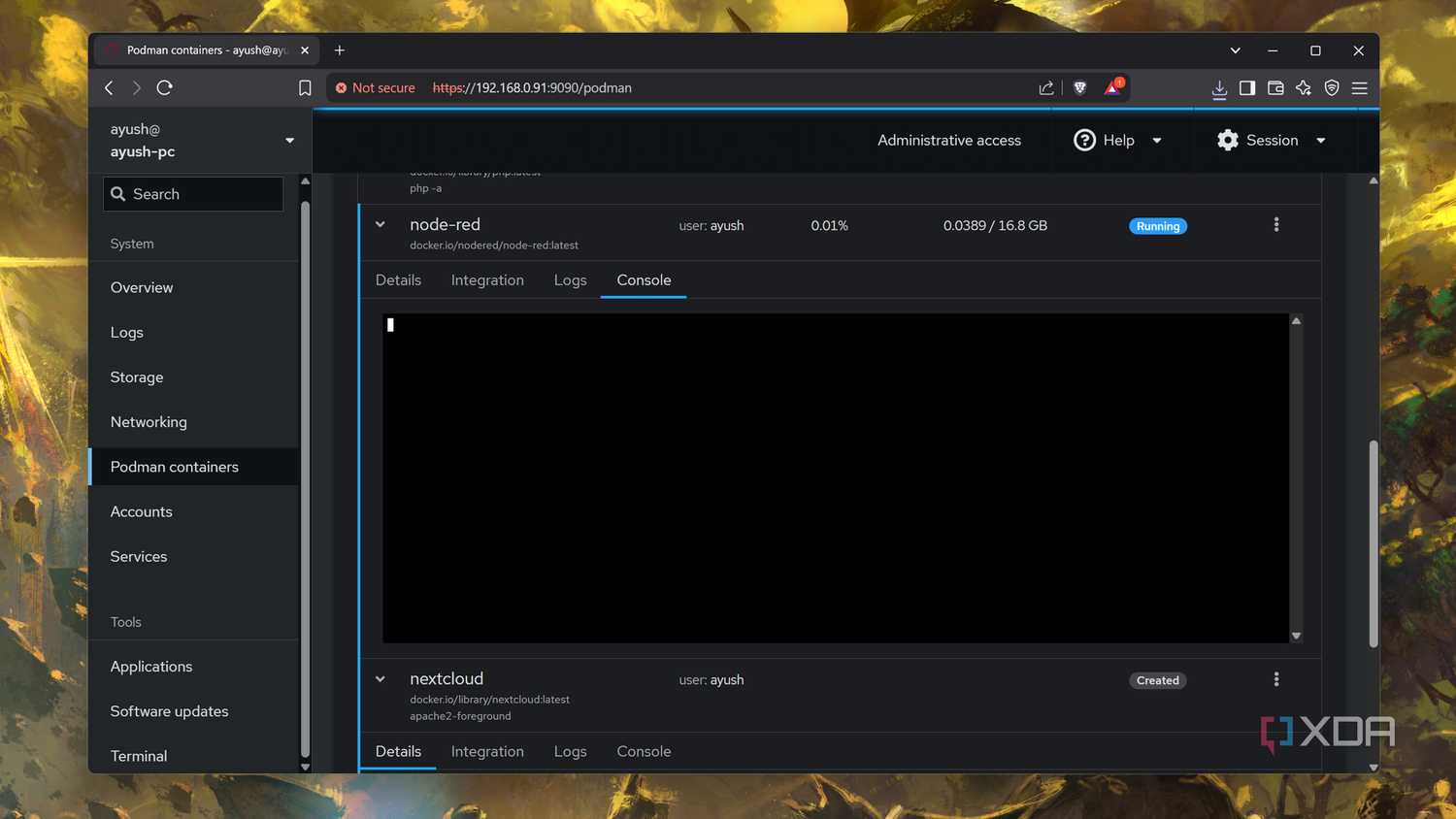Click the node-red CPU 0.01% value

point(829,225)
